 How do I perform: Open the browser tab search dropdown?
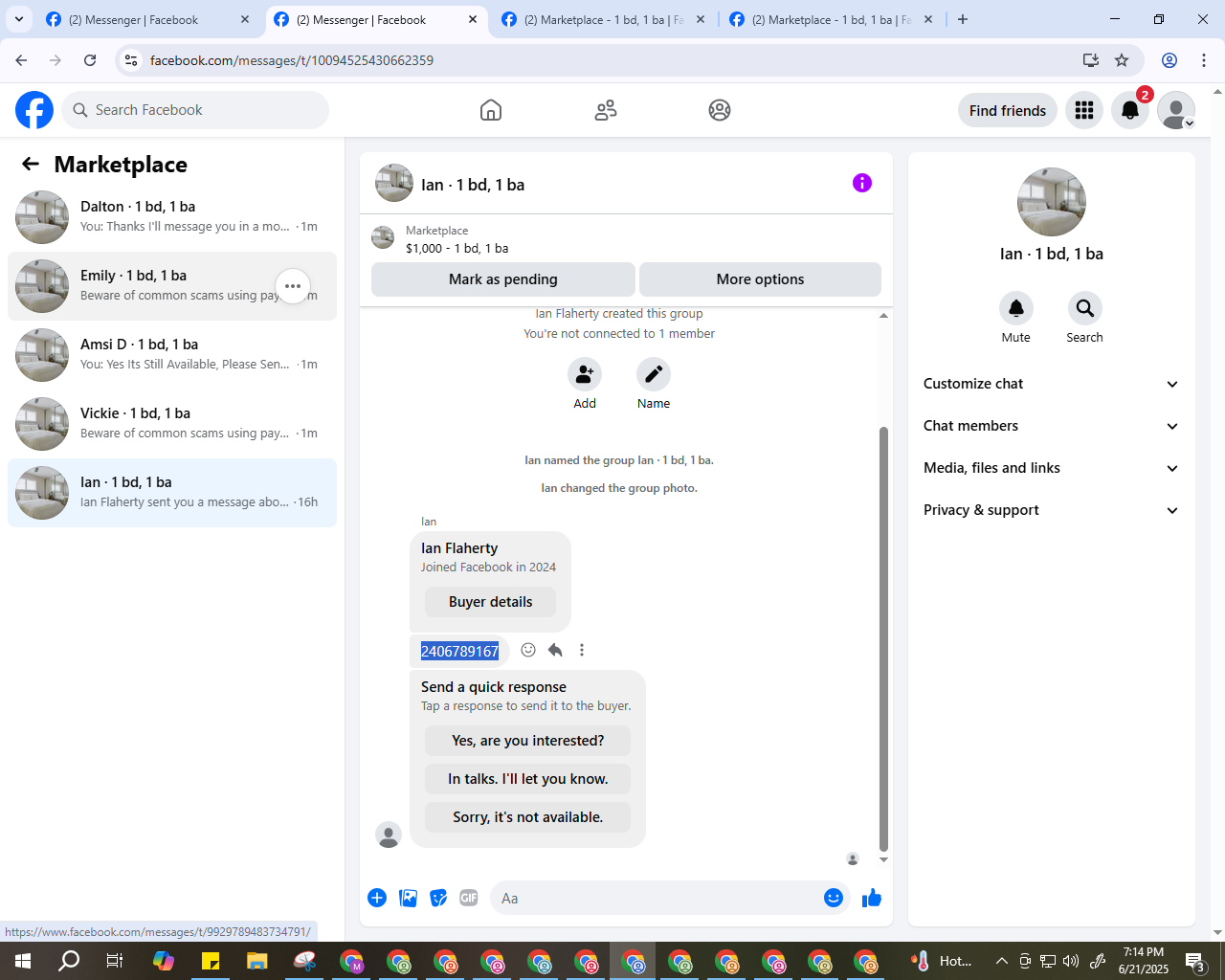[19, 19]
